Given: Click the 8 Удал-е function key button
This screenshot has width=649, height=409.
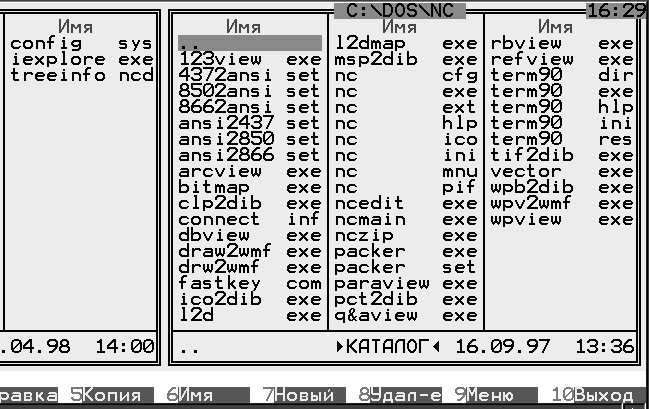Looking at the screenshot, I should tap(400, 395).
